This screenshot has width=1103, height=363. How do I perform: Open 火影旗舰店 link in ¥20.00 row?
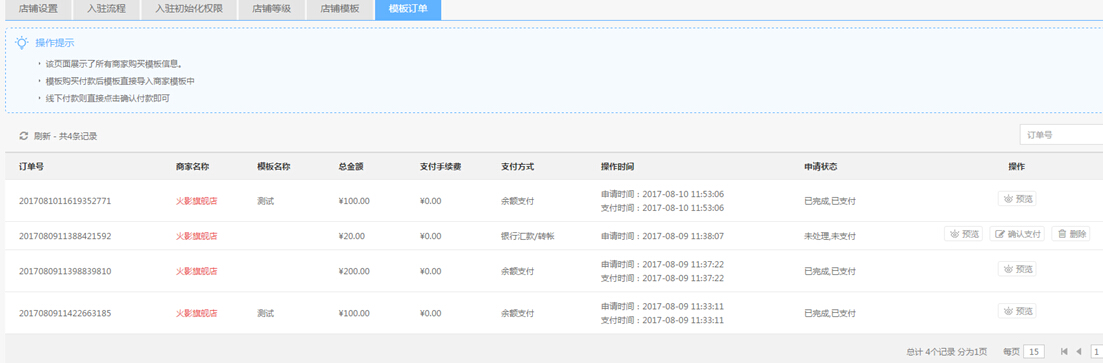tap(196, 236)
